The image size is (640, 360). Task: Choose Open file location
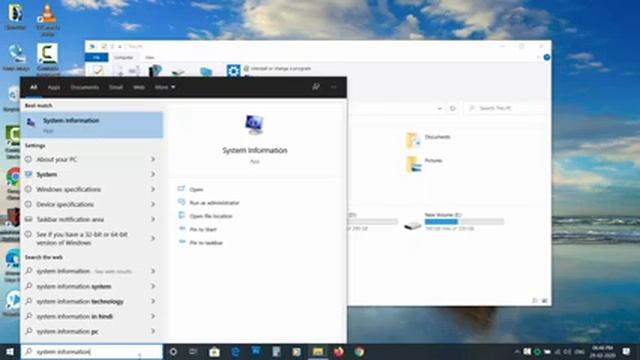(211, 216)
